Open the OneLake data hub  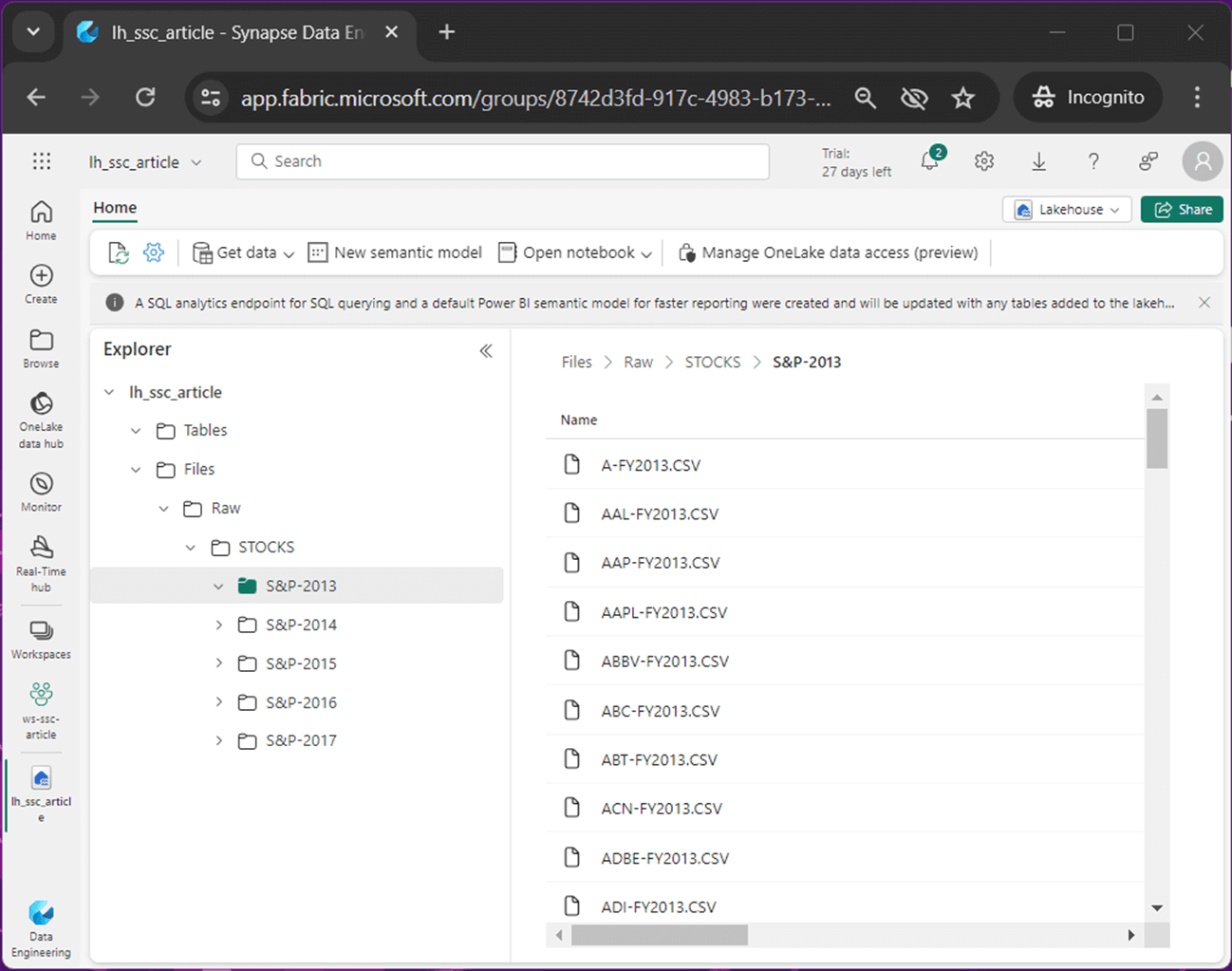tap(41, 419)
